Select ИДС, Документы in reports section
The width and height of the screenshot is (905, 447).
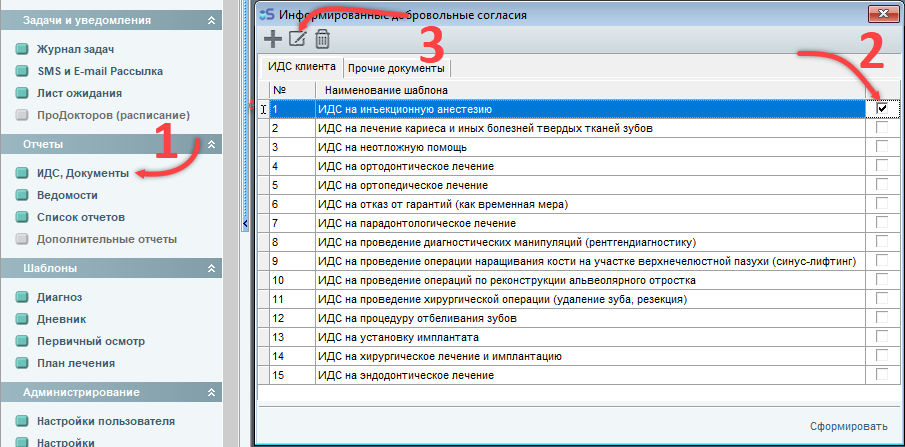click(82, 173)
